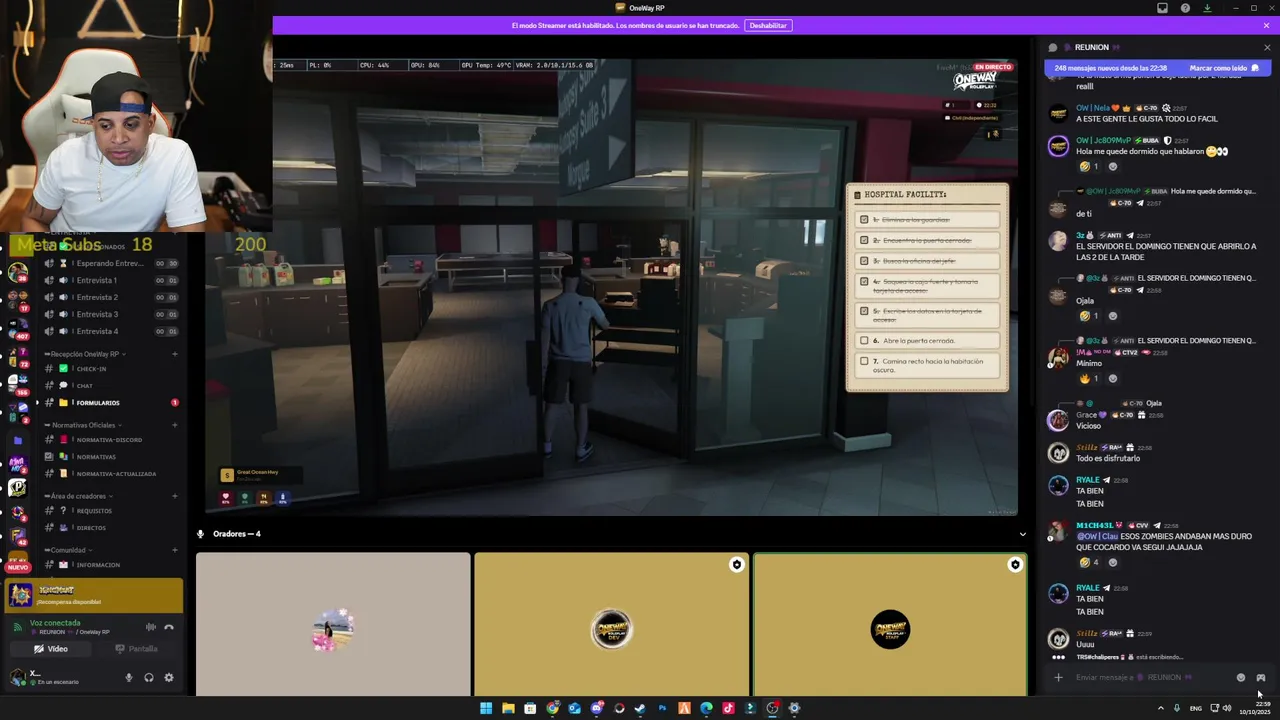
Task: Open Windows Start menu
Action: (x=486, y=708)
